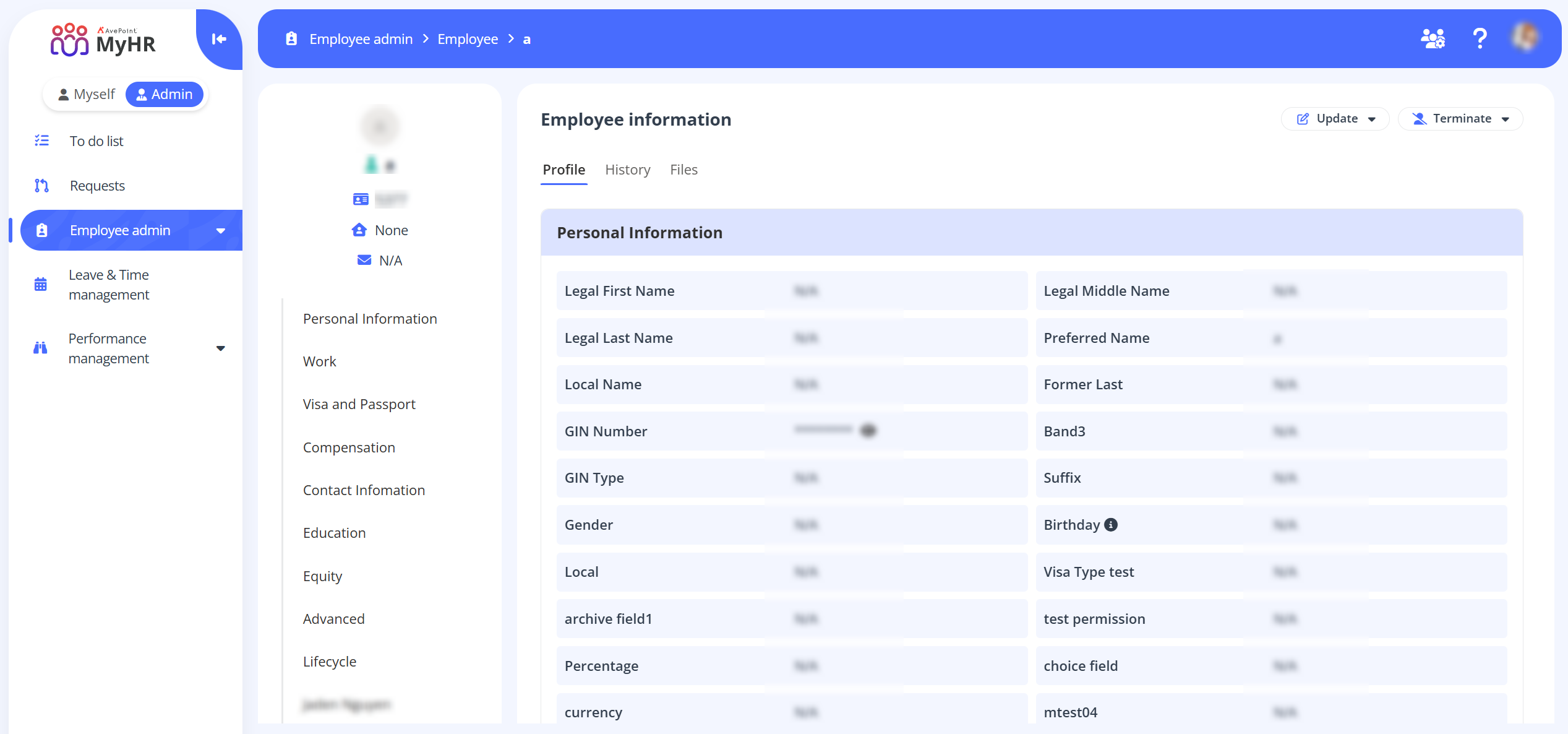
Task: Open the Files tab
Action: click(683, 170)
